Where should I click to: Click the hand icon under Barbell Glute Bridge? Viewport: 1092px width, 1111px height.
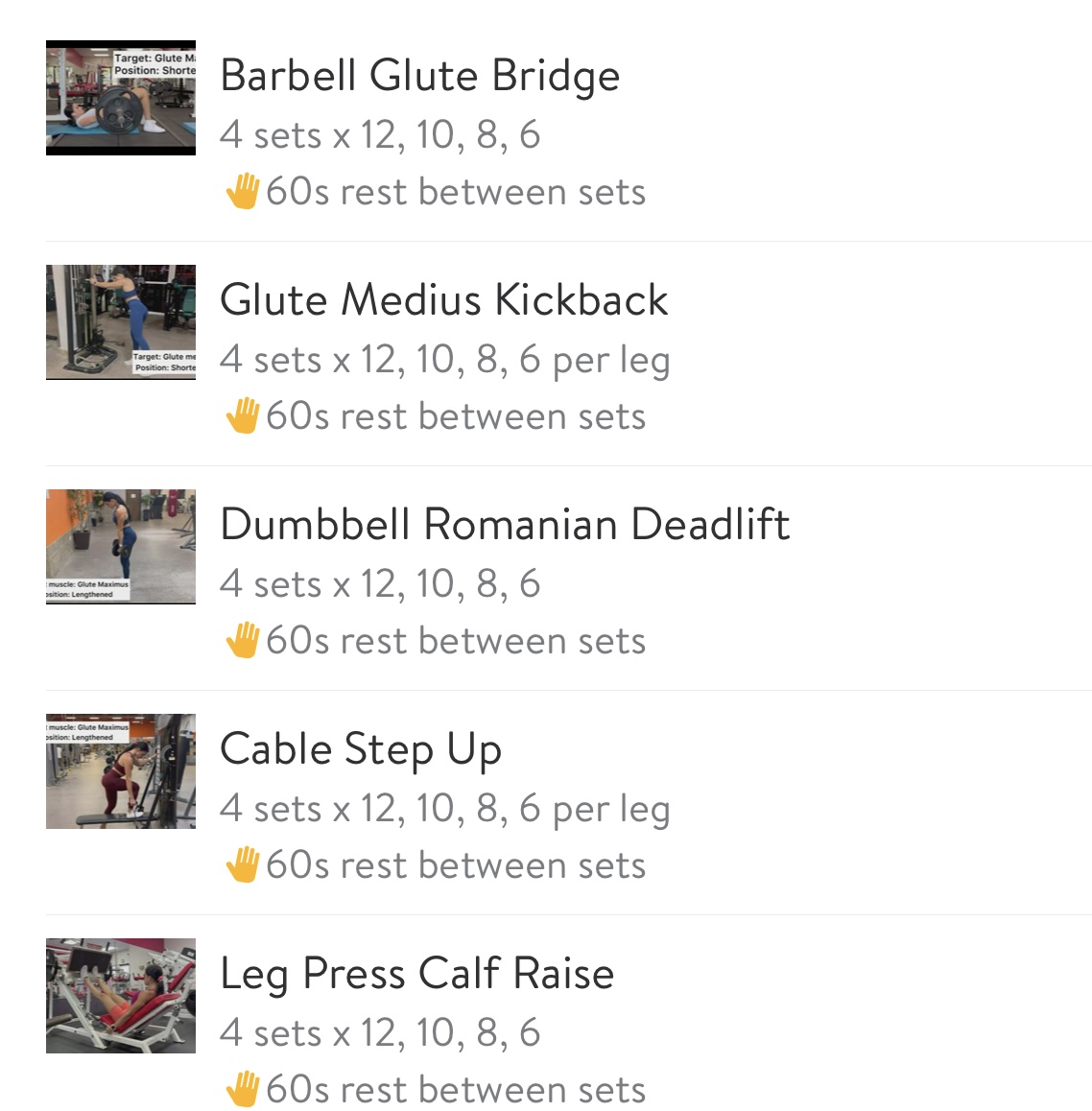click(242, 191)
